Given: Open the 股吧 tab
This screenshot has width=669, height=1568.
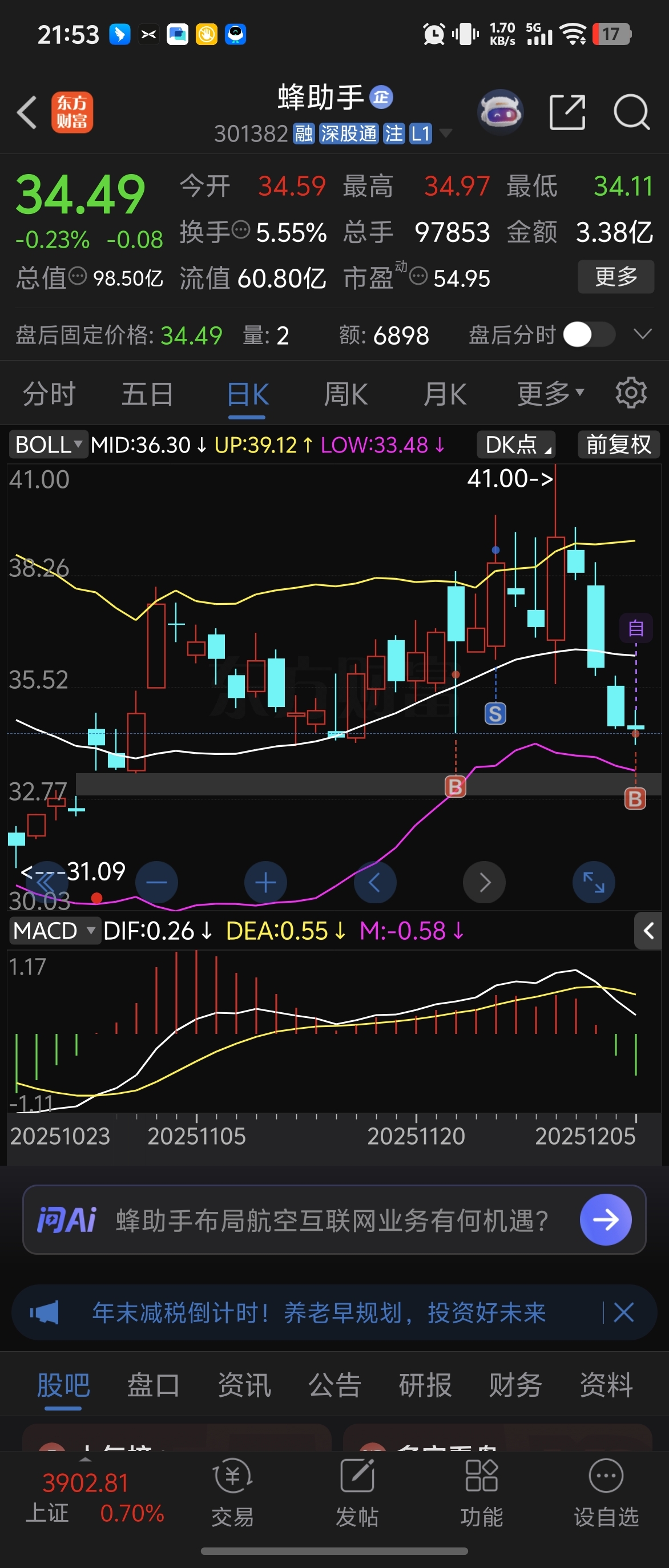Looking at the screenshot, I should tap(63, 1385).
